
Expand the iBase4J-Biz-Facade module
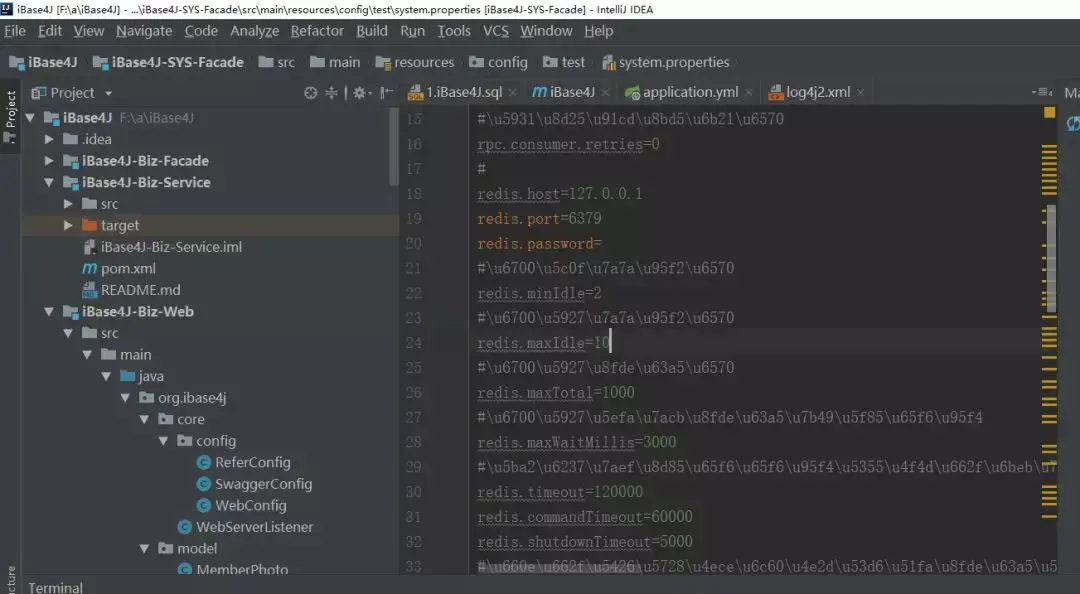[x=49, y=161]
